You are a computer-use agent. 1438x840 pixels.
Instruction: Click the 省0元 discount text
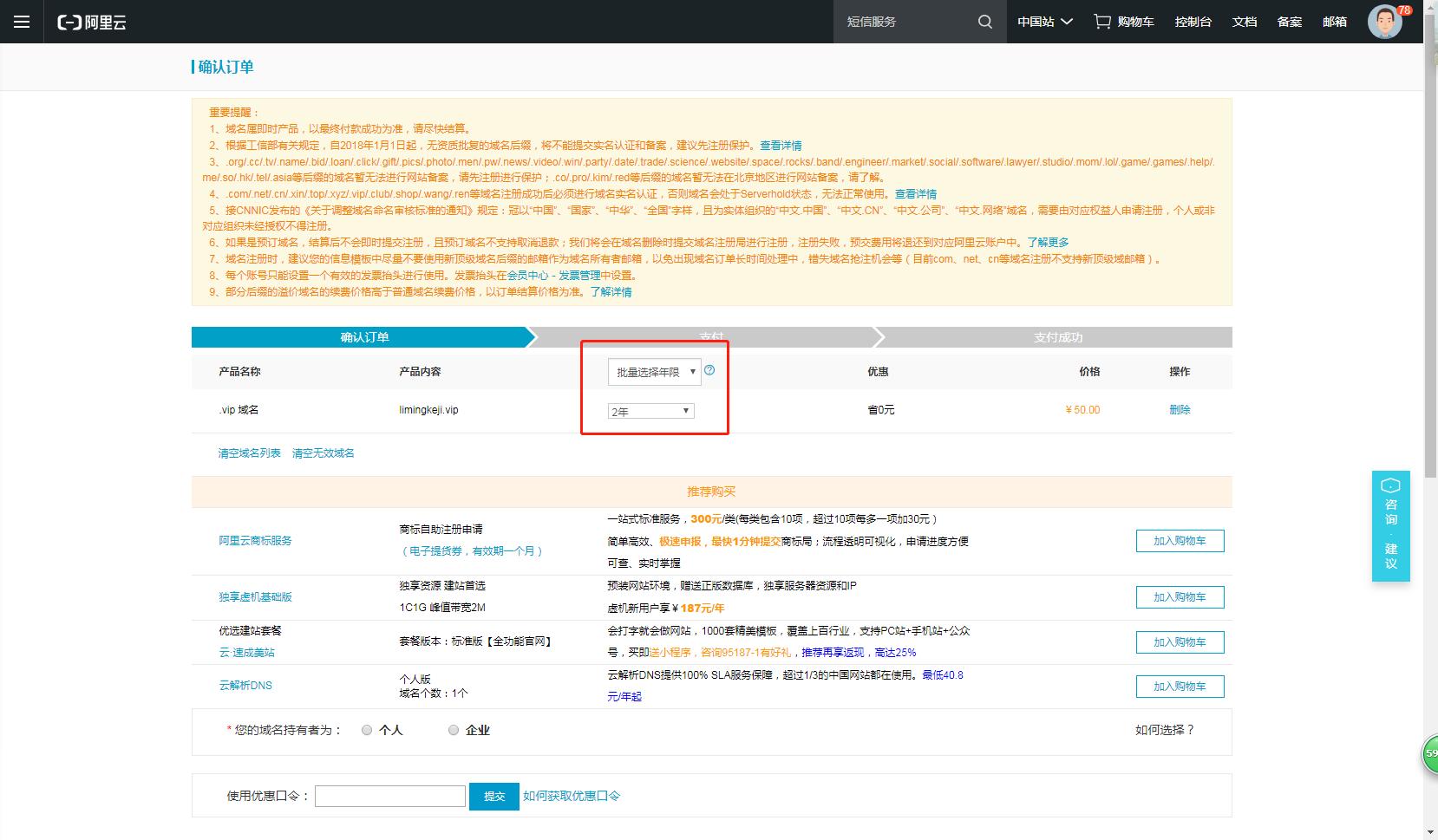pyautogui.click(x=881, y=410)
